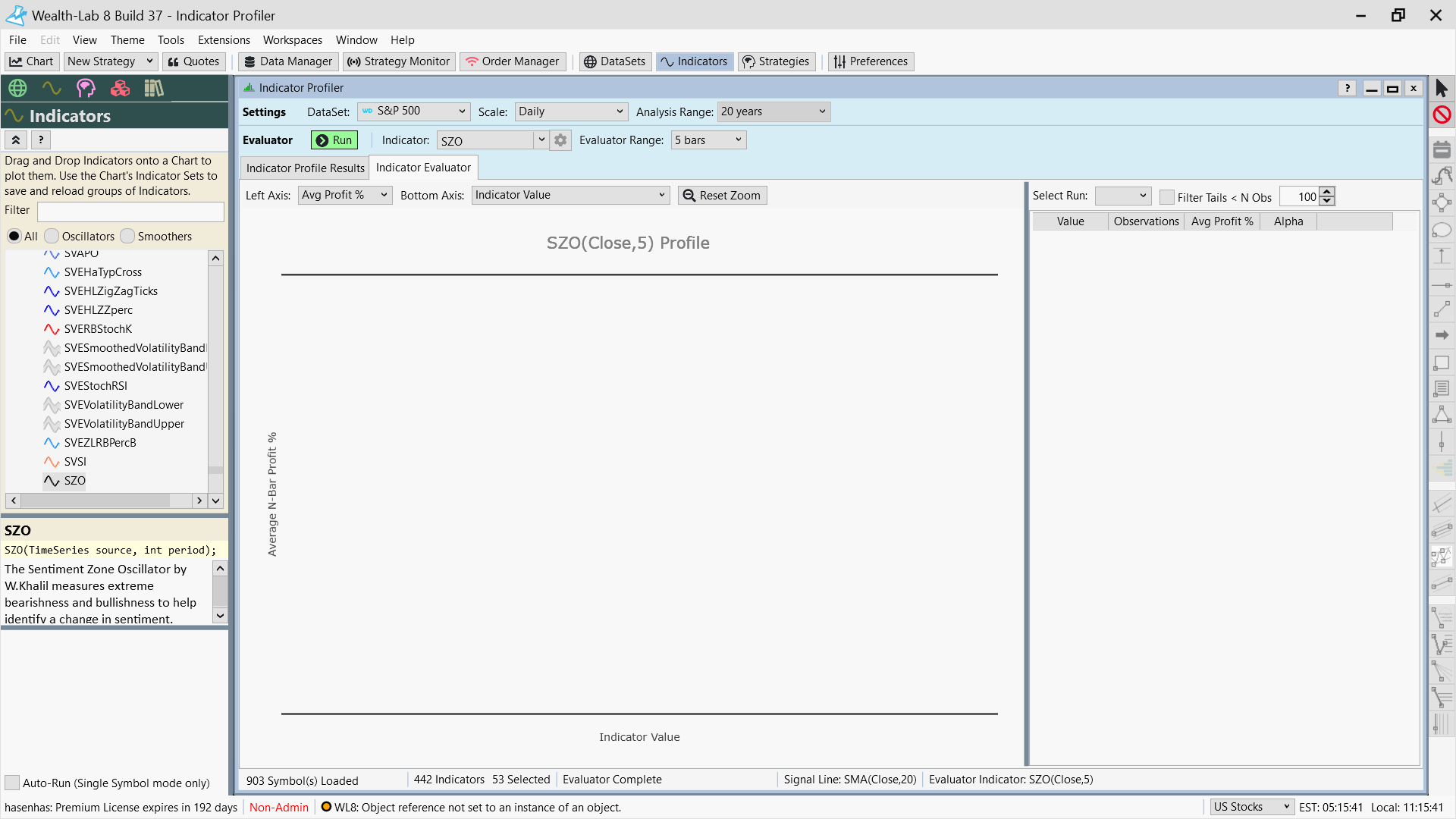The height and width of the screenshot is (819, 1456).
Task: Select the pink brain icon in the left sidebar
Action: point(86,88)
